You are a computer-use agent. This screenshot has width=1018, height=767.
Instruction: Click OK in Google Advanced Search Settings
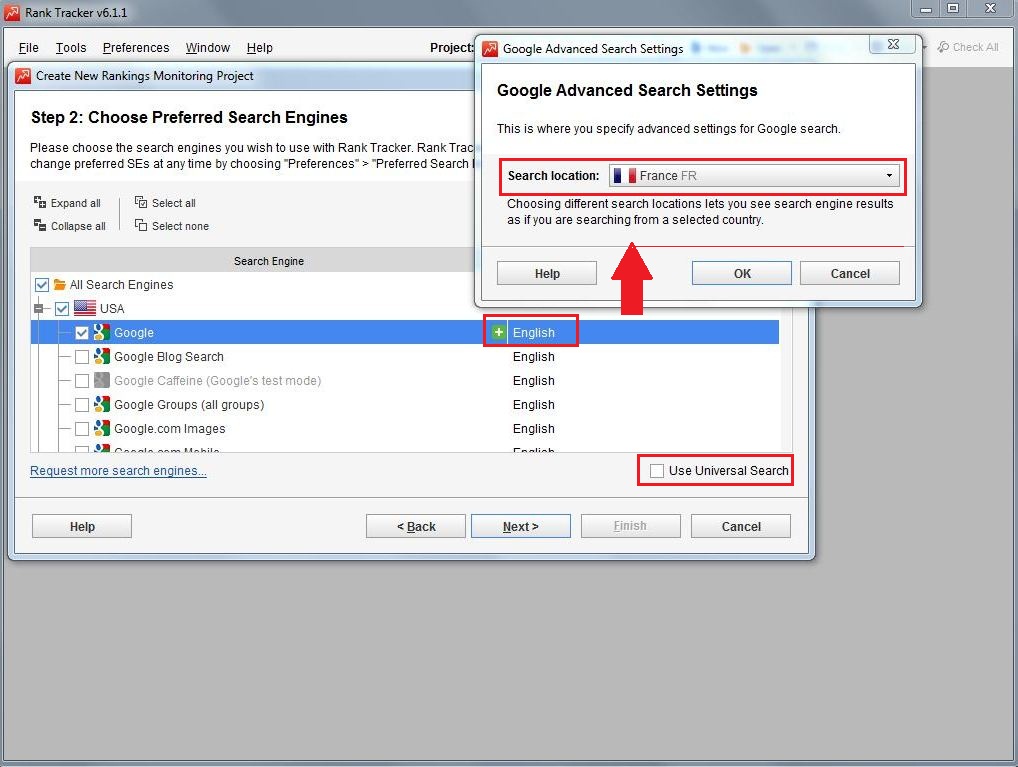tap(741, 273)
